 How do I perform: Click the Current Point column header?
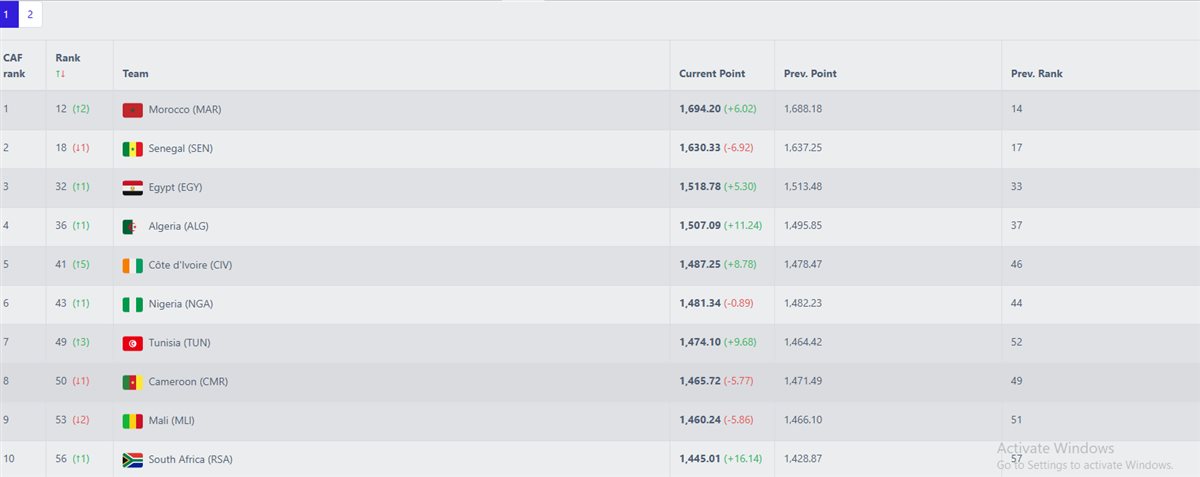click(x=712, y=74)
